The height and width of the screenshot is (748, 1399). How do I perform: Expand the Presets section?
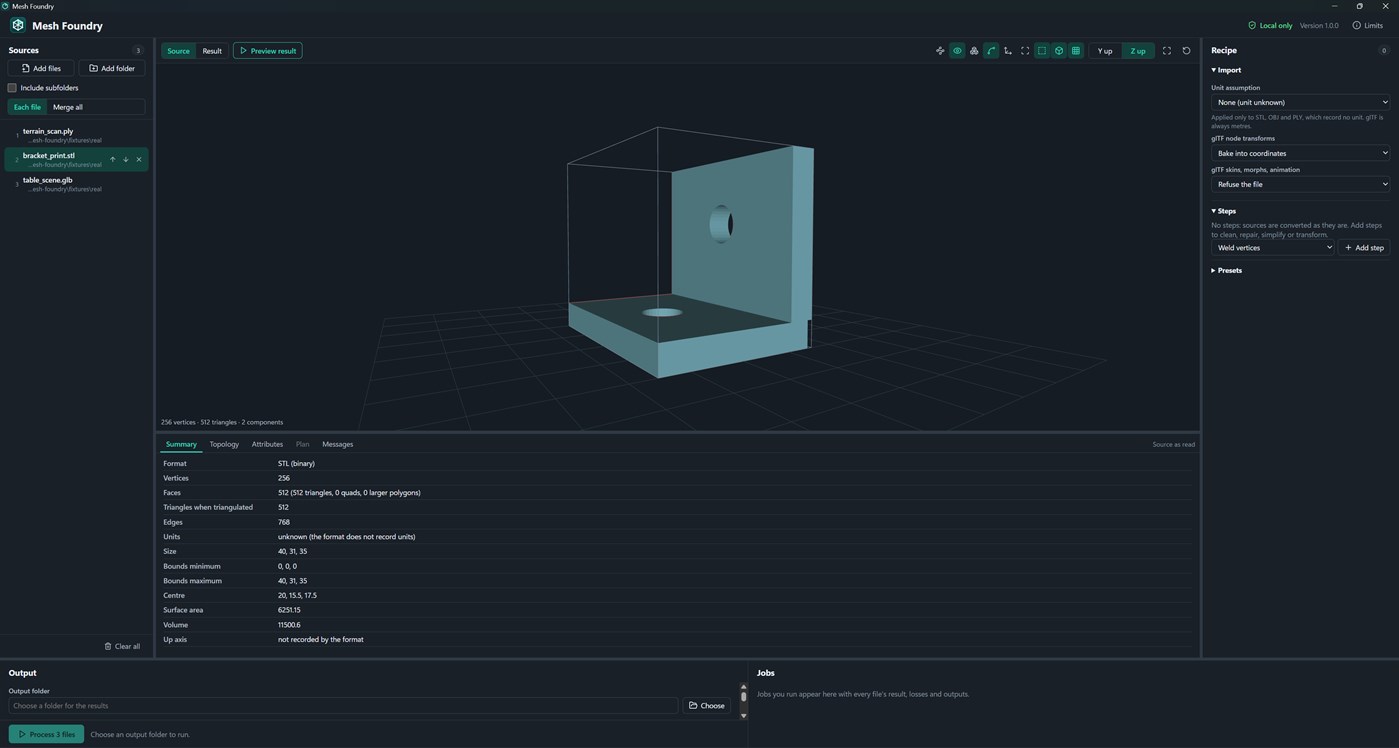[1227, 270]
